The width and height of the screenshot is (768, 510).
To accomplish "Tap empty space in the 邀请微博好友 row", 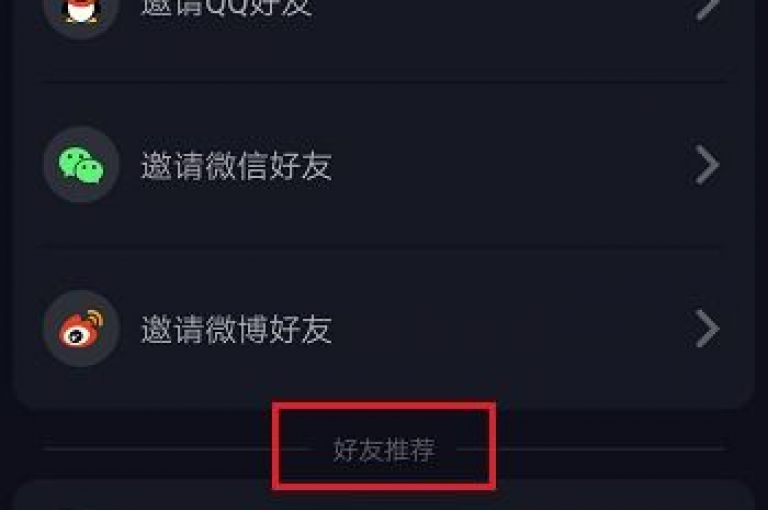I will click(x=509, y=329).
